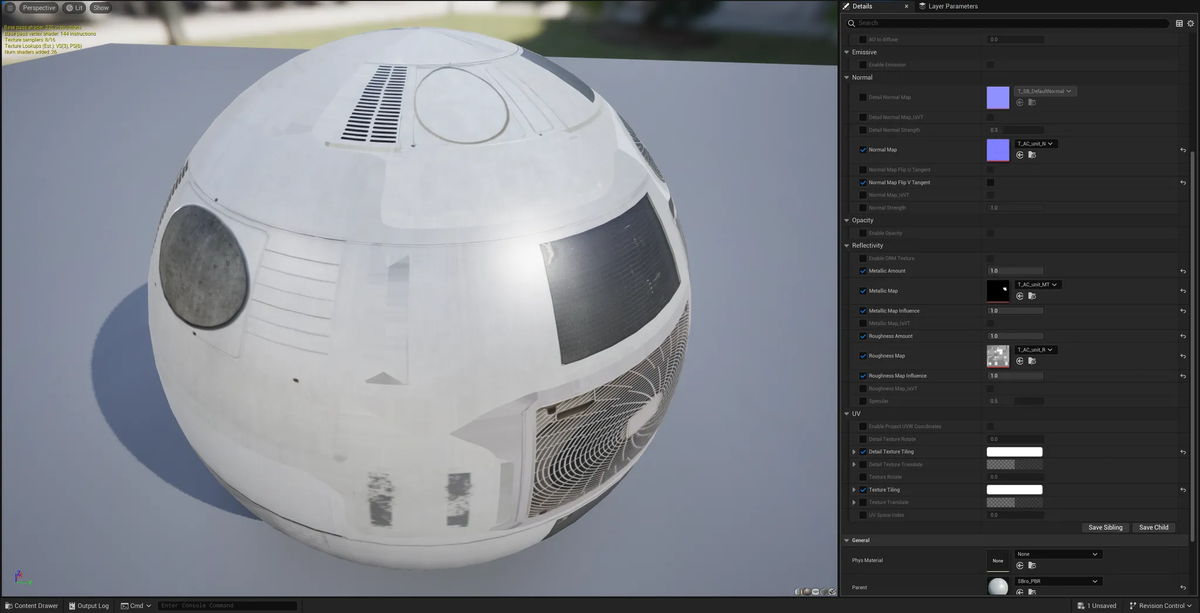Browse to Normal Map texture asset
1200x613 pixels.
point(1031,155)
